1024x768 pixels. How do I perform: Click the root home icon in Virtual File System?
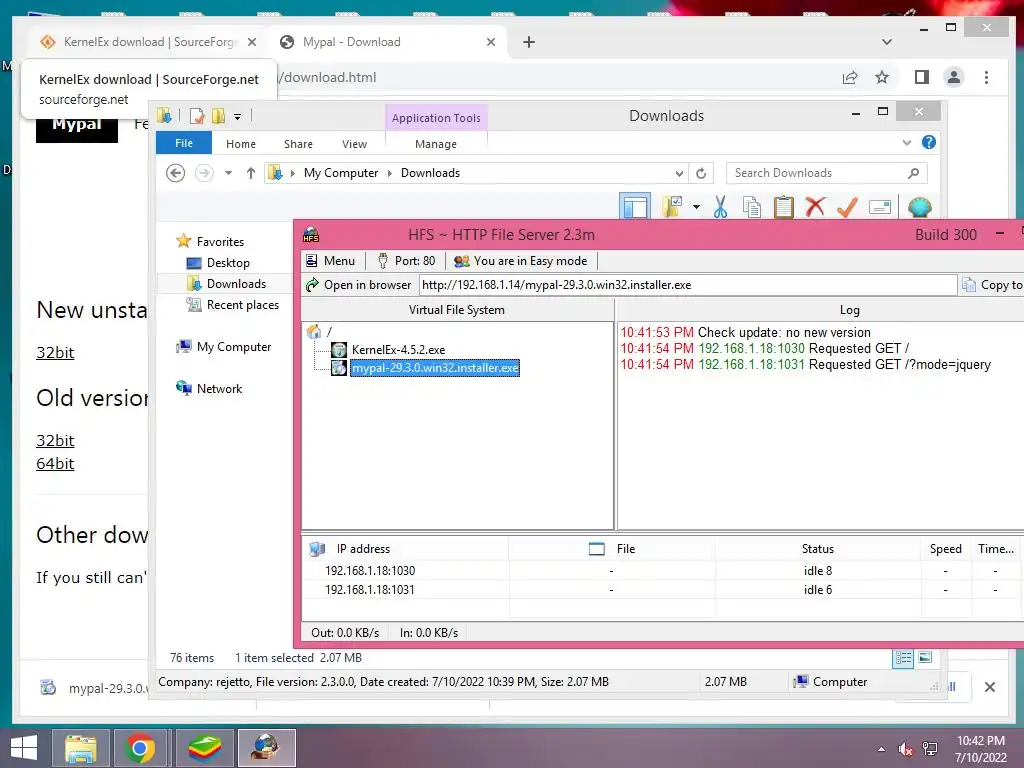313,332
